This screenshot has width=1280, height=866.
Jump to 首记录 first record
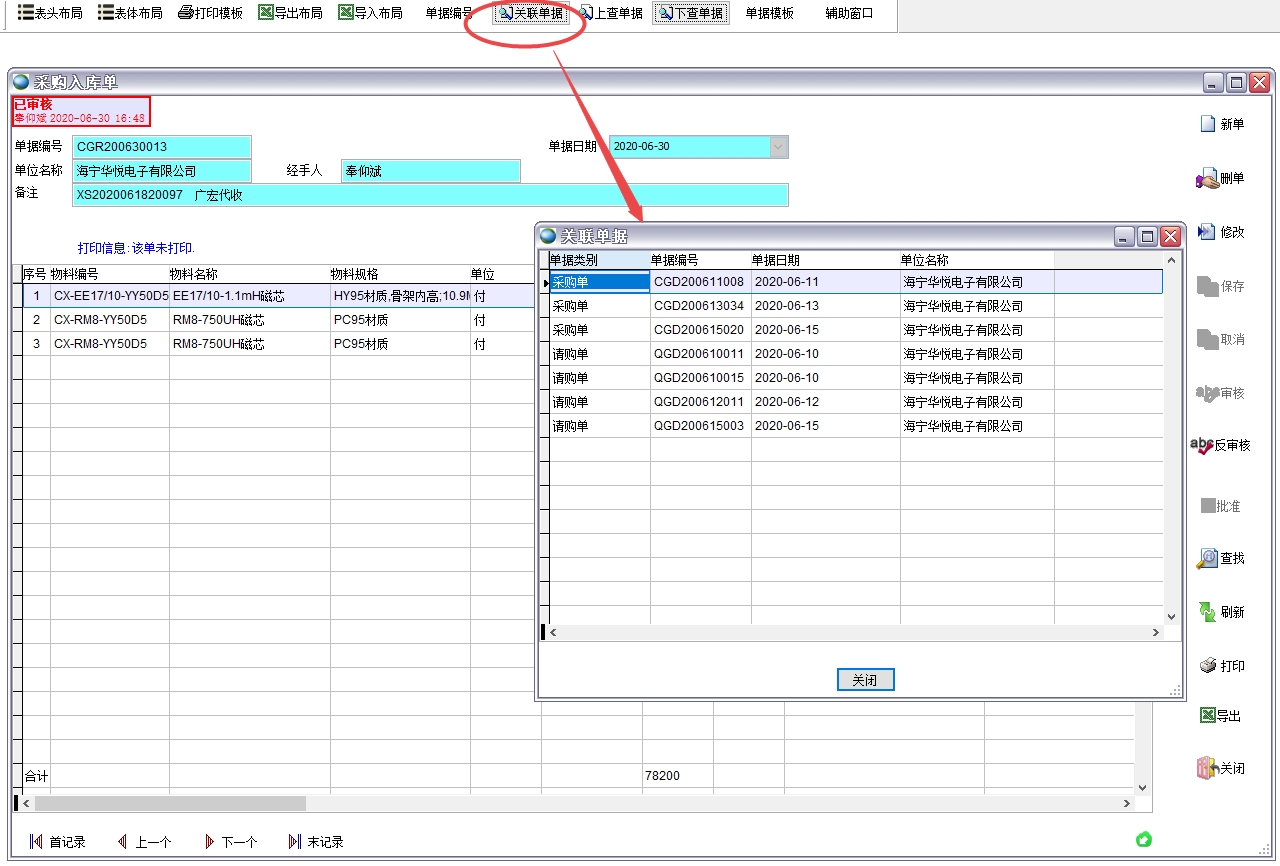click(58, 842)
